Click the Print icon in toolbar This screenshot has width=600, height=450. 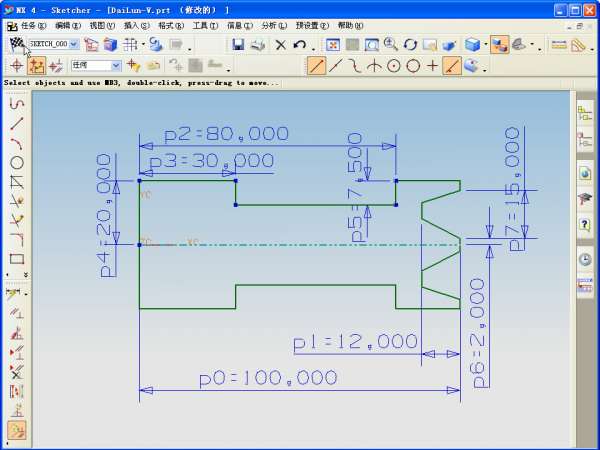(257, 45)
